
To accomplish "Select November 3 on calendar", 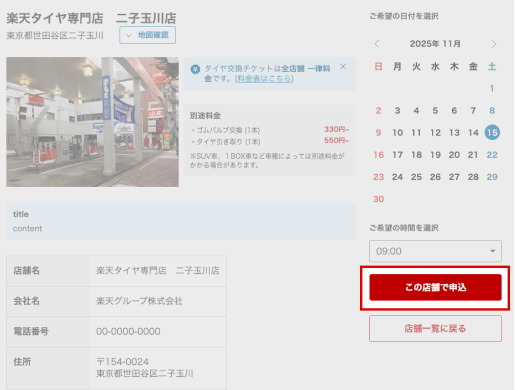I will click(397, 110).
